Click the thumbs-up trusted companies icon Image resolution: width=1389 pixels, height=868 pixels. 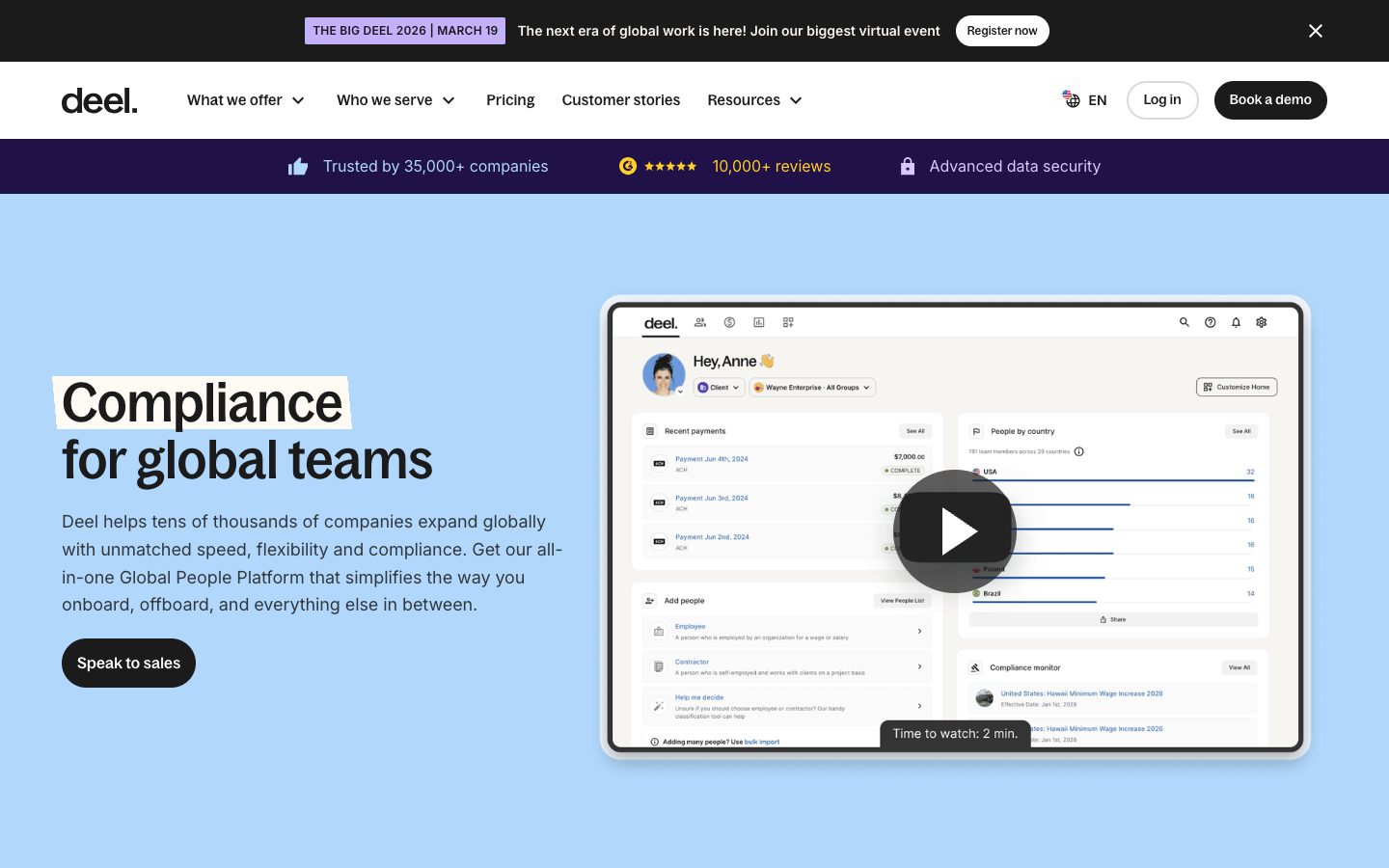[298, 167]
